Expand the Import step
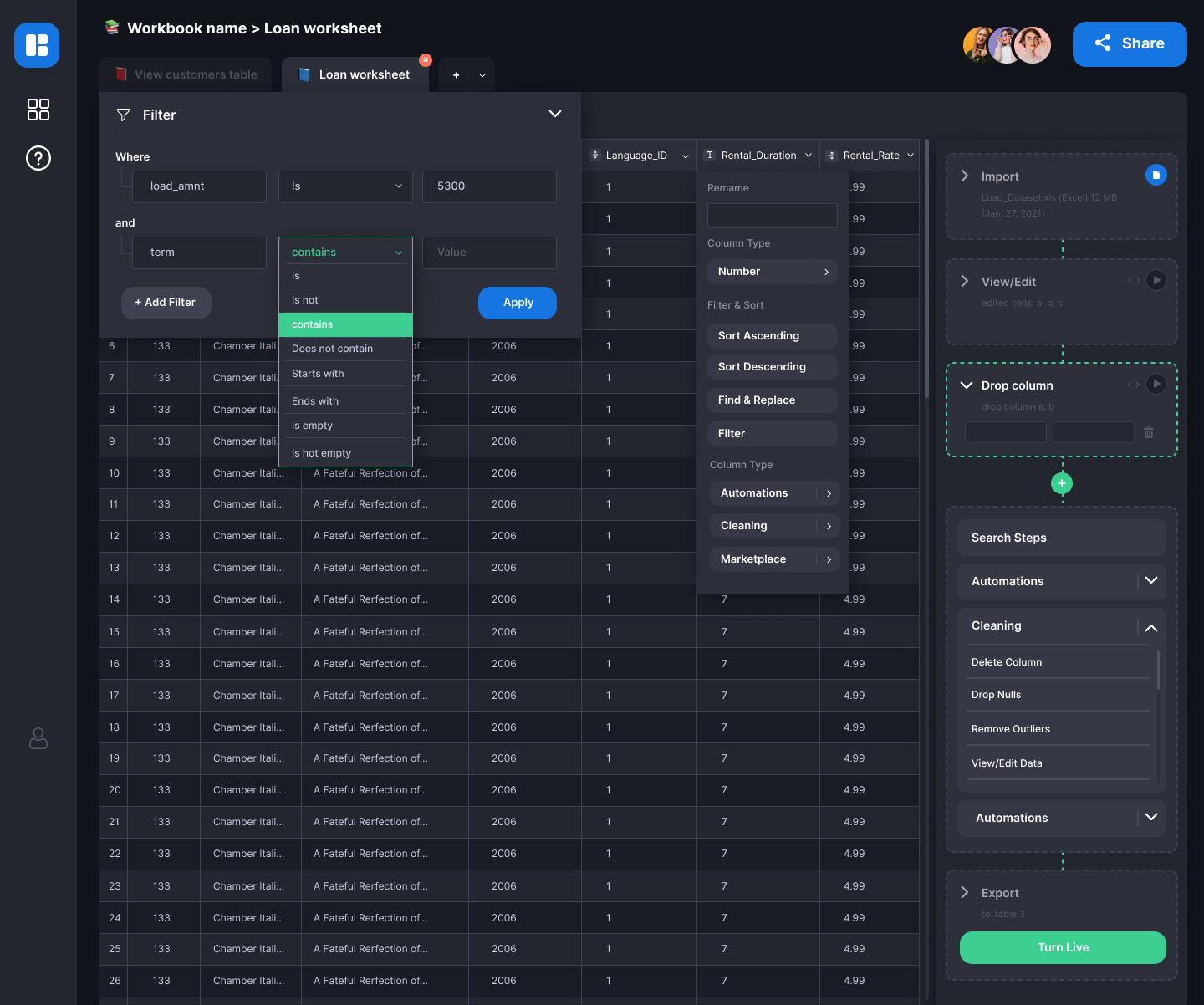 [x=965, y=176]
